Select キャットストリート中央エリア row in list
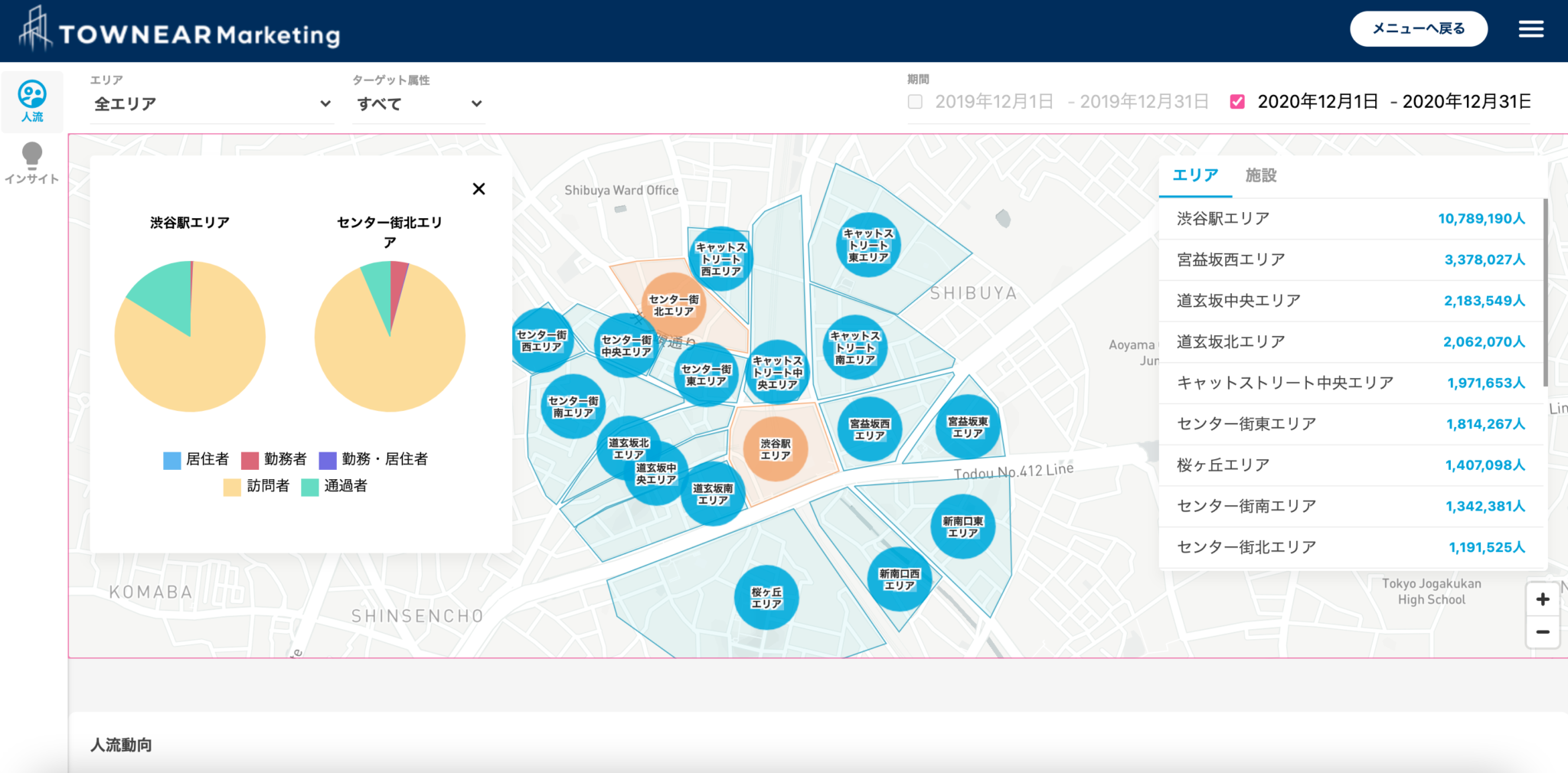This screenshot has width=1568, height=773. click(1351, 383)
